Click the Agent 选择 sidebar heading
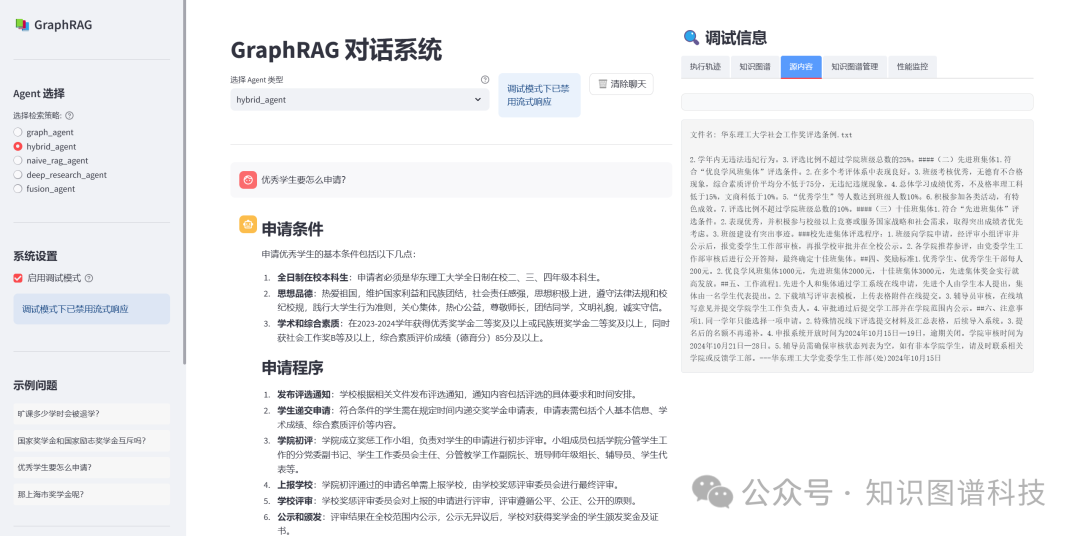 39,94
